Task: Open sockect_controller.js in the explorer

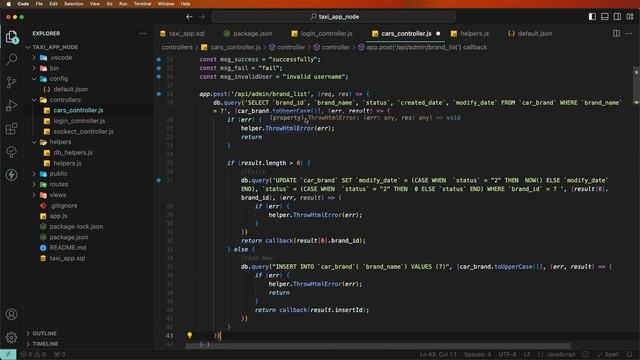Action: coord(84,131)
